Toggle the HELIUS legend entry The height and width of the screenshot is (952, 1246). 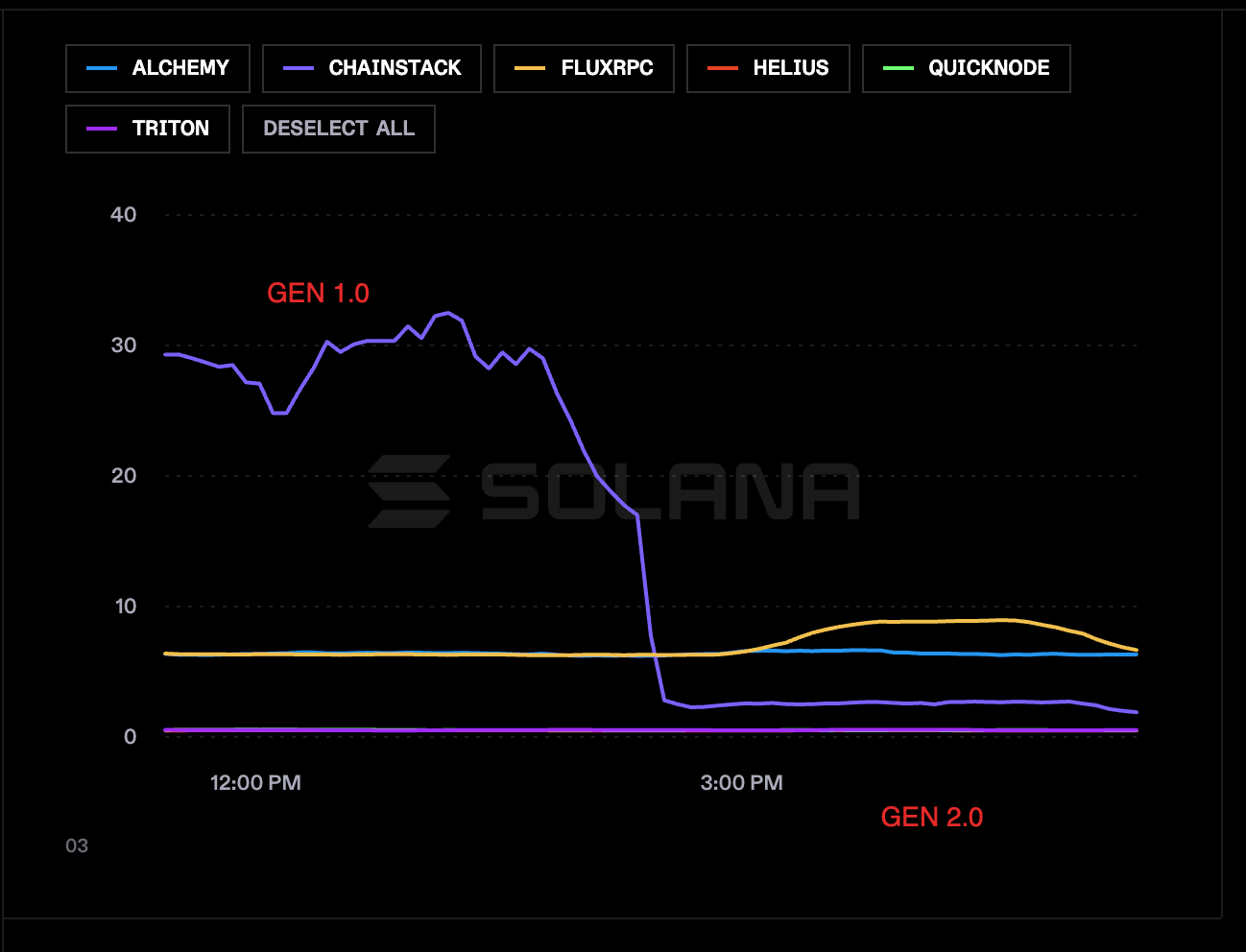coord(768,68)
